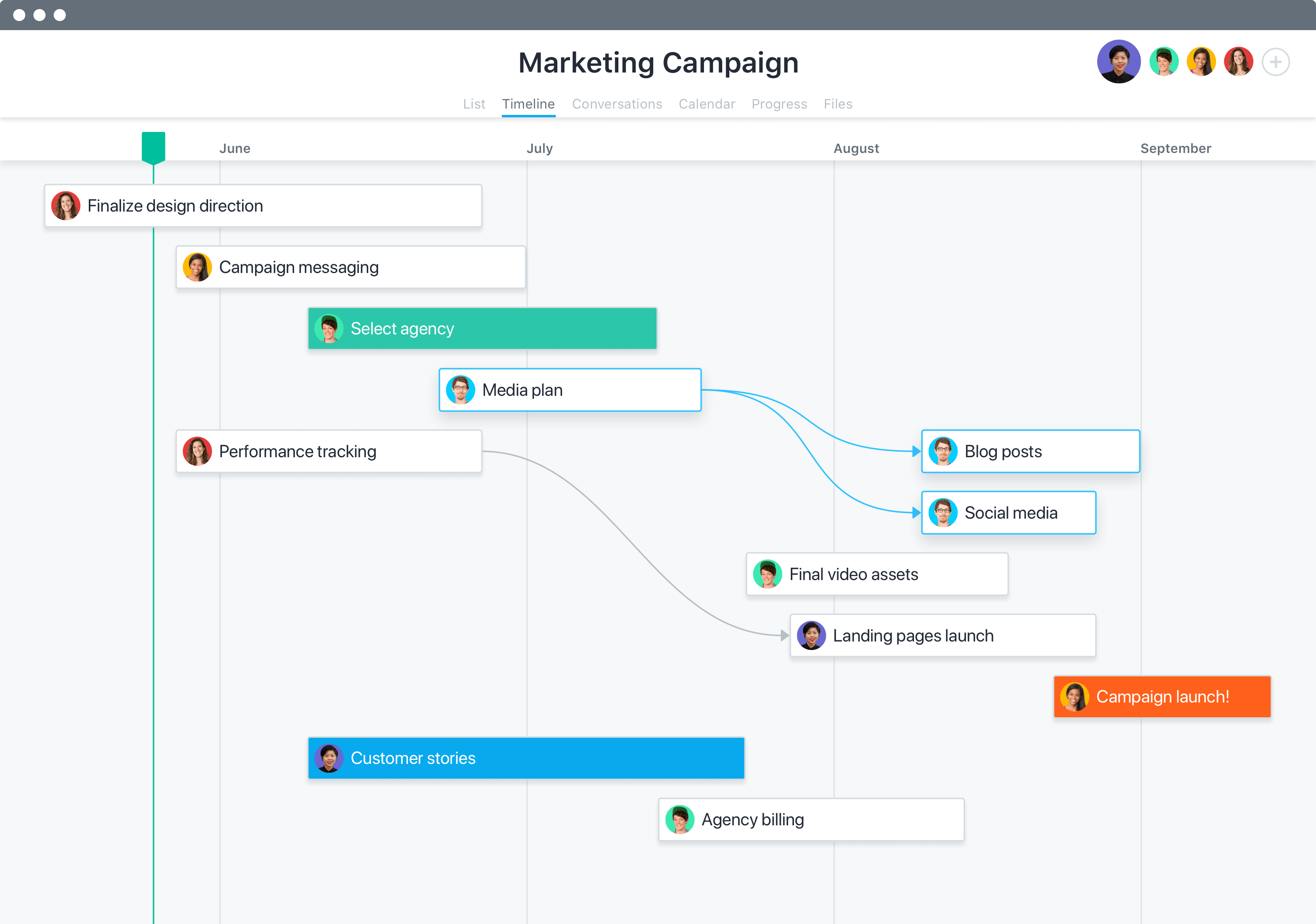Click the blue avatar on Customer stories
Viewport: 1316px width, 924px height.
330,757
